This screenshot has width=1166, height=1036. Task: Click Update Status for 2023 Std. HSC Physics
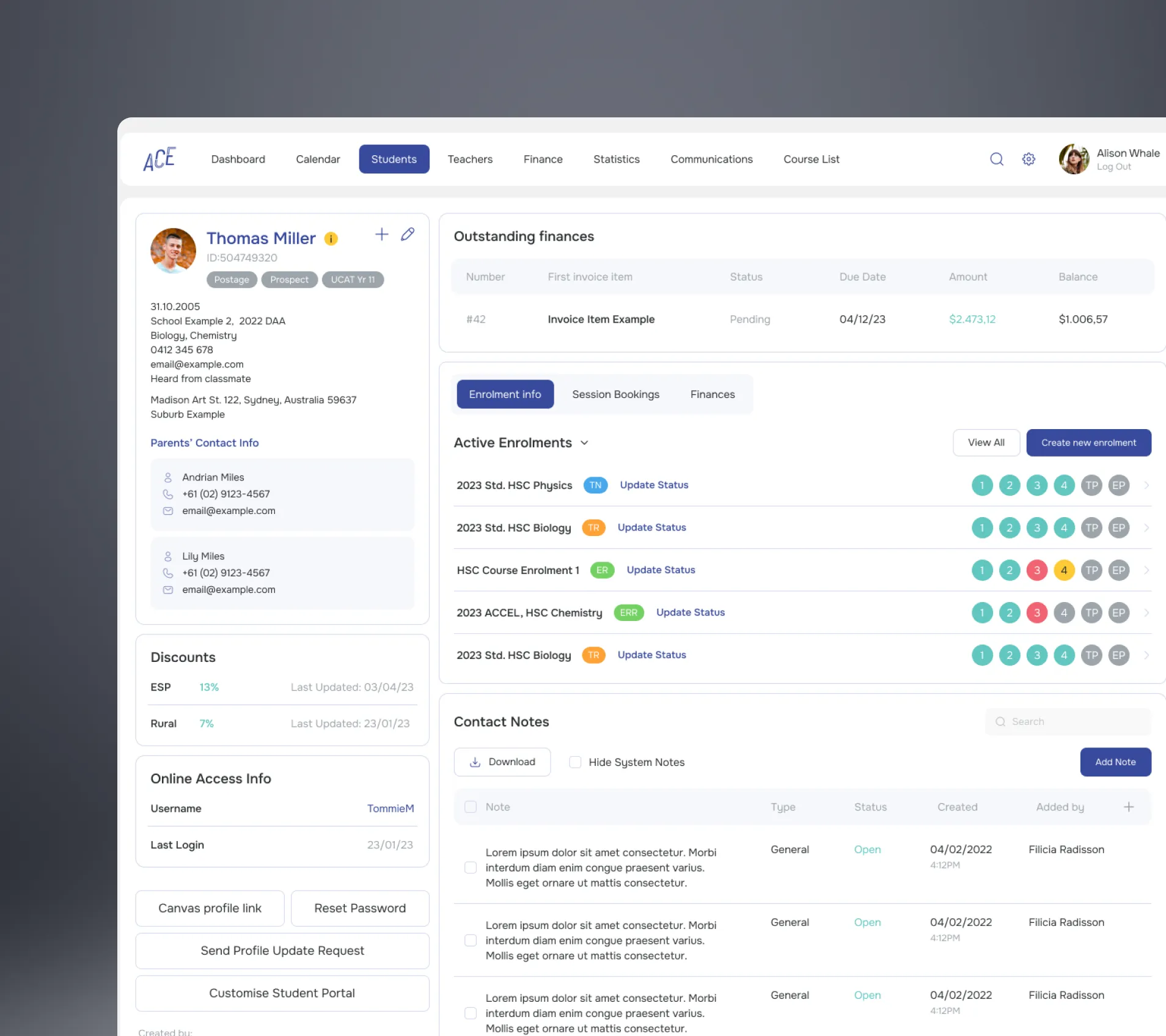pyautogui.click(x=654, y=485)
